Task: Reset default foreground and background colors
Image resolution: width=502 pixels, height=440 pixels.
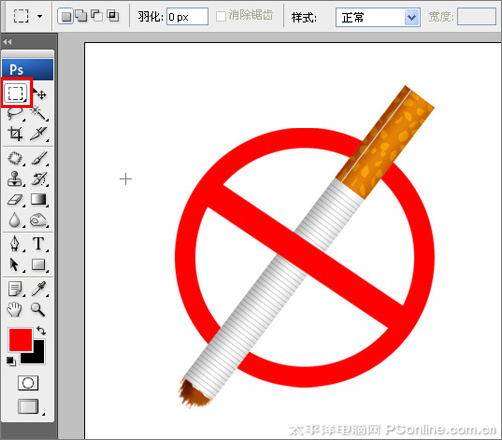Action: tap(11, 361)
